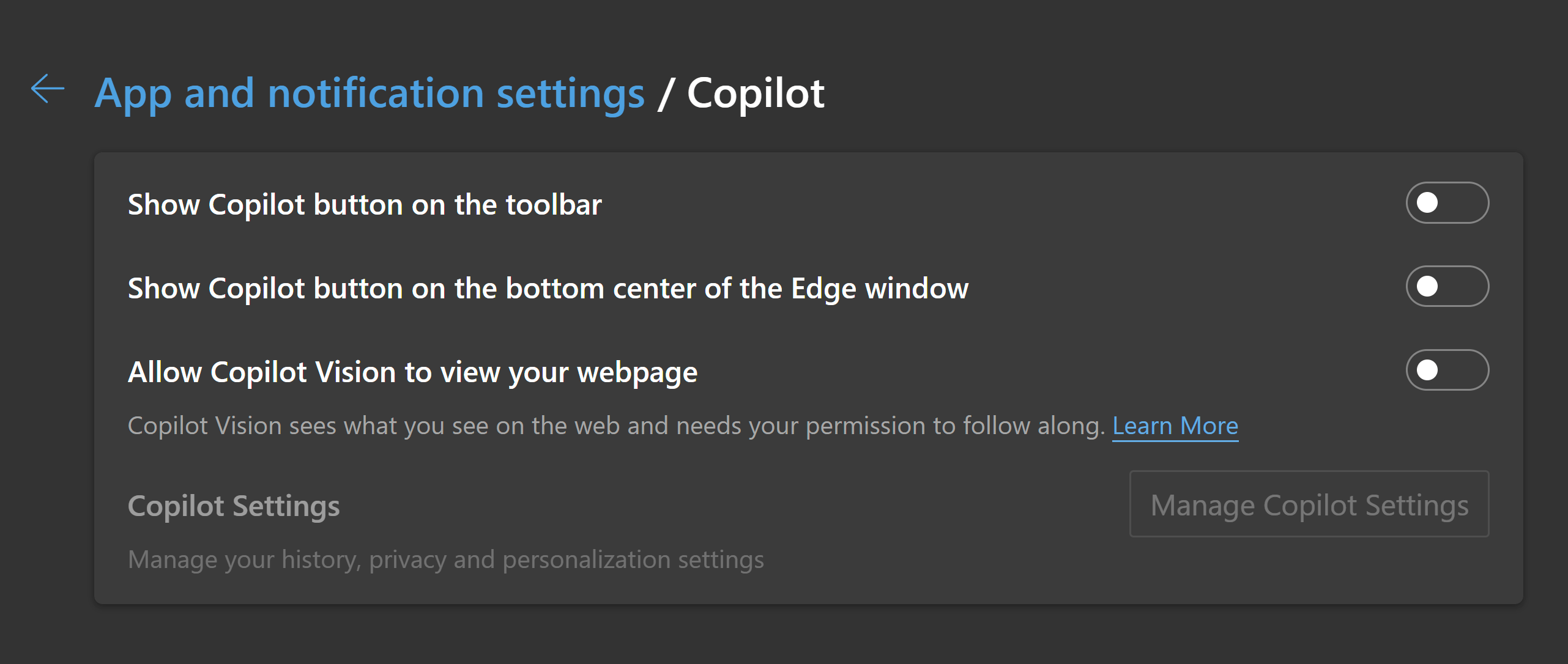Click 'Allow Copilot Vision to view your webpage' label

412,372
